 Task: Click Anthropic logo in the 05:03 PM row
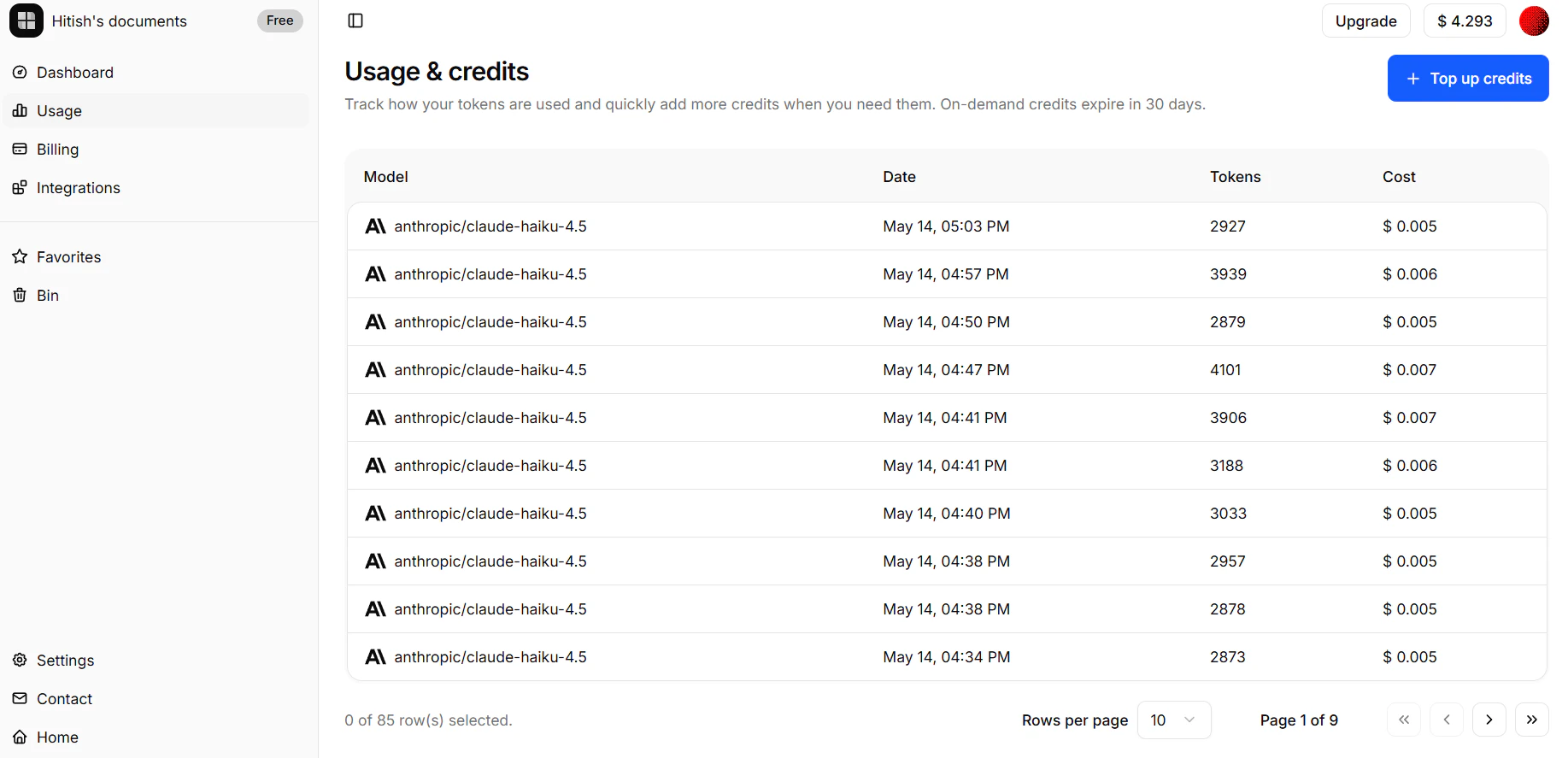[375, 226]
